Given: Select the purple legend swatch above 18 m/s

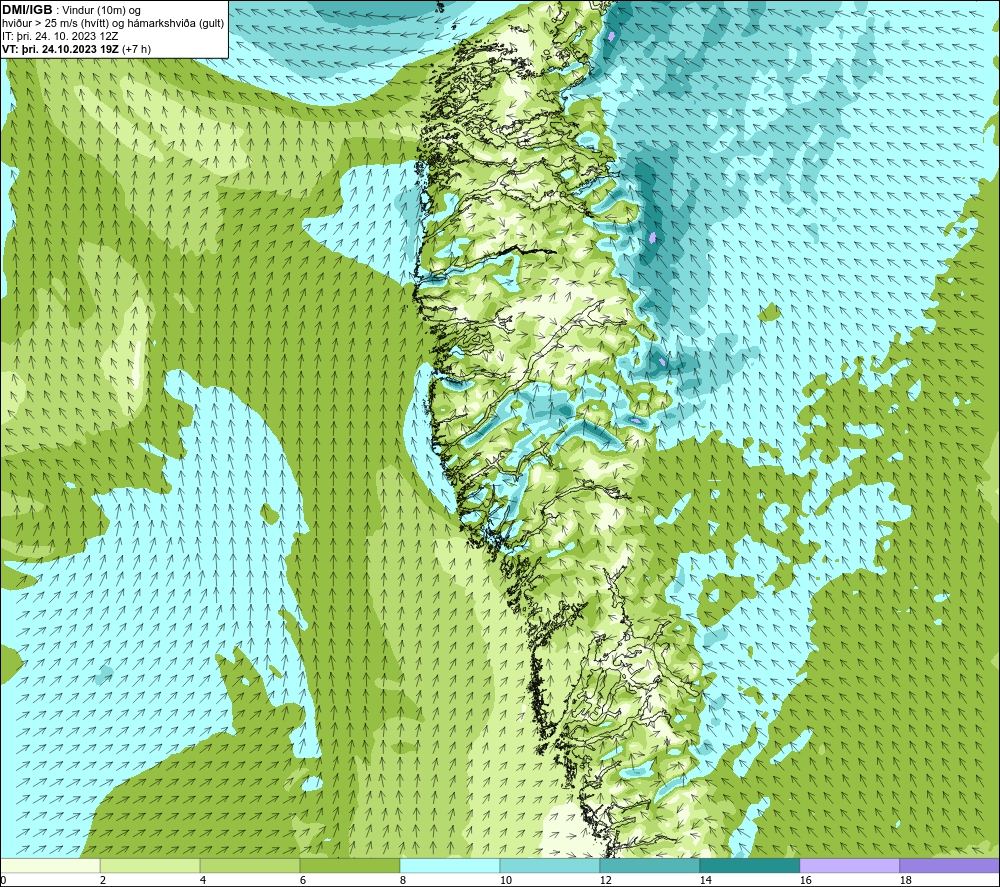Looking at the screenshot, I should (x=949, y=865).
